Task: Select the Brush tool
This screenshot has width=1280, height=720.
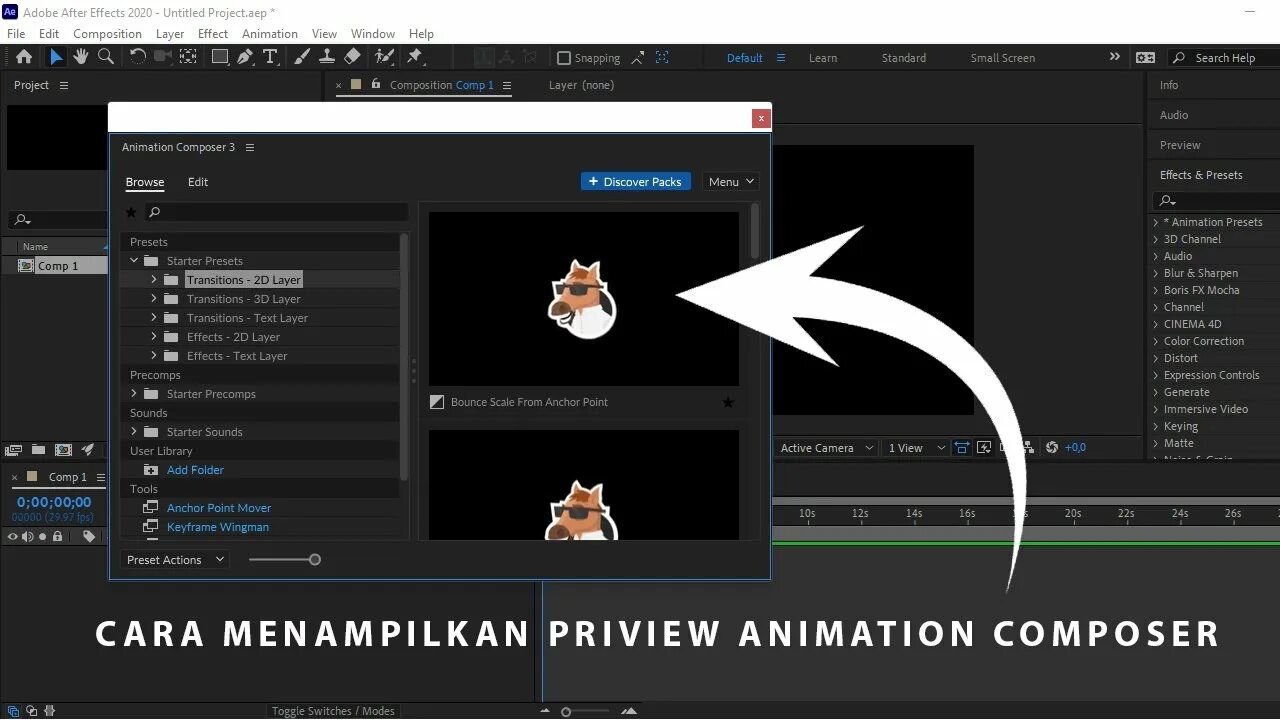Action: [302, 58]
